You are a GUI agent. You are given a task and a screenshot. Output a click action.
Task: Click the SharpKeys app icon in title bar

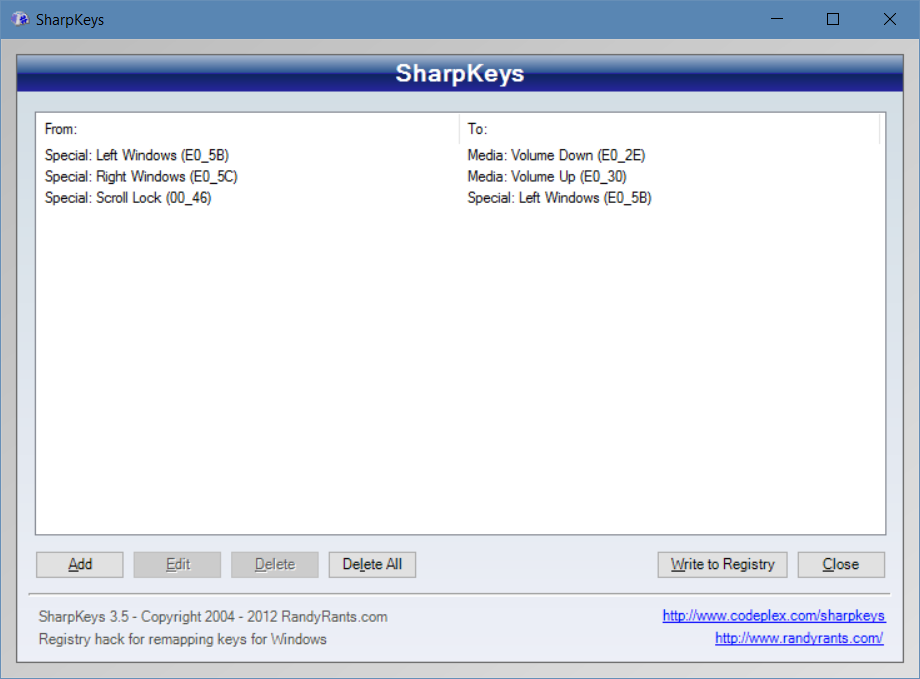[20, 19]
